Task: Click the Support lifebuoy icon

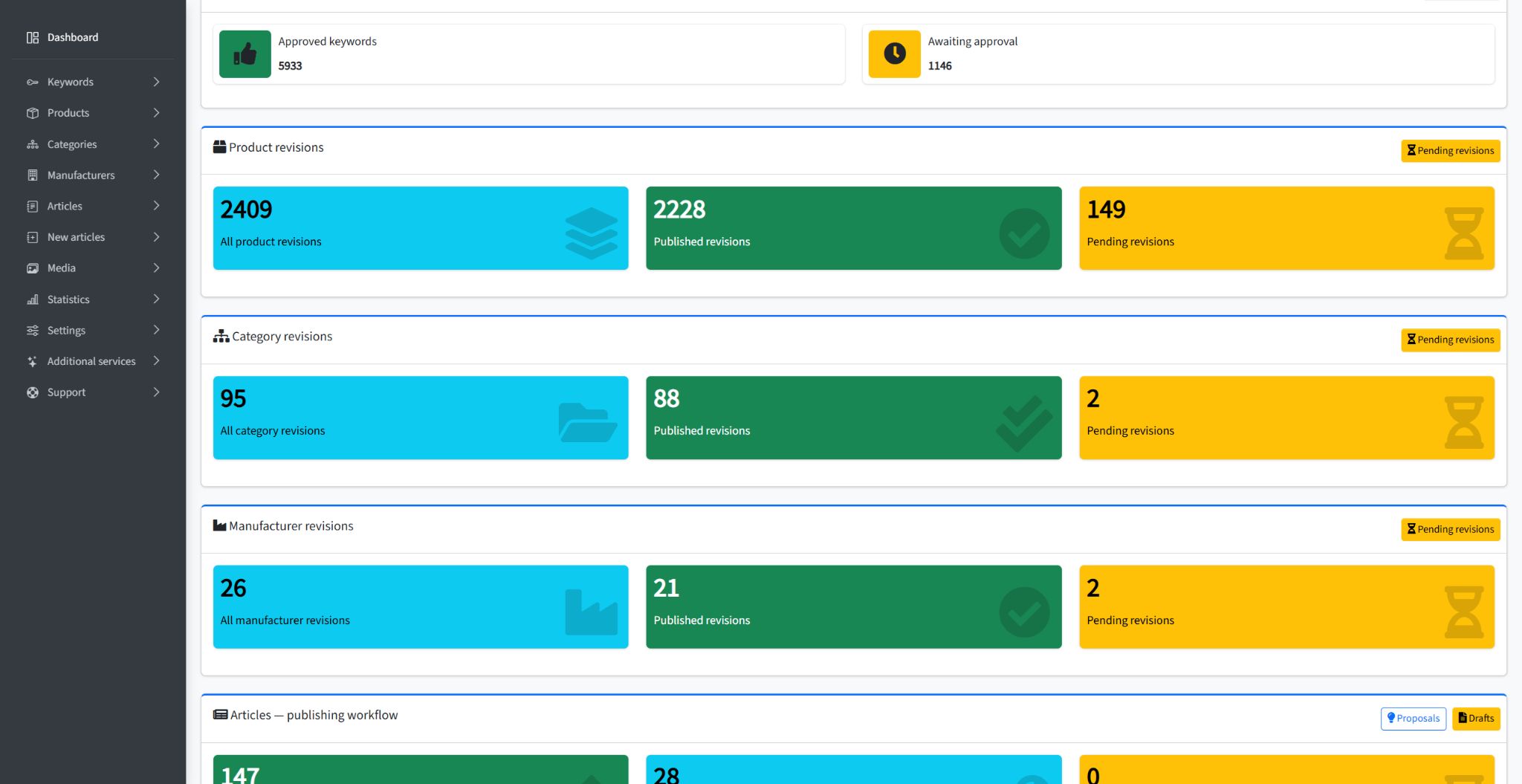Action: point(33,392)
